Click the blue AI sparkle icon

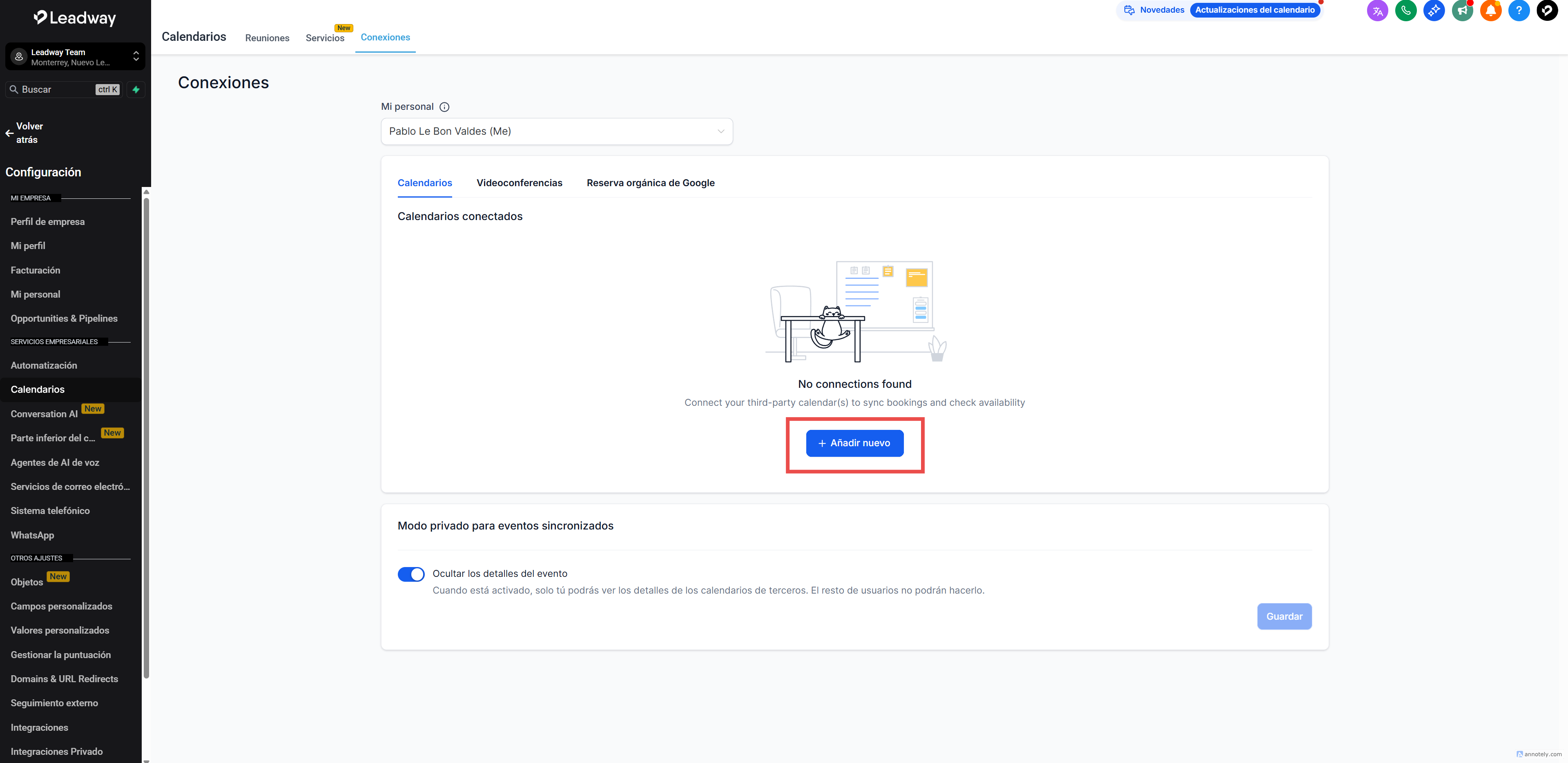pyautogui.click(x=1434, y=10)
